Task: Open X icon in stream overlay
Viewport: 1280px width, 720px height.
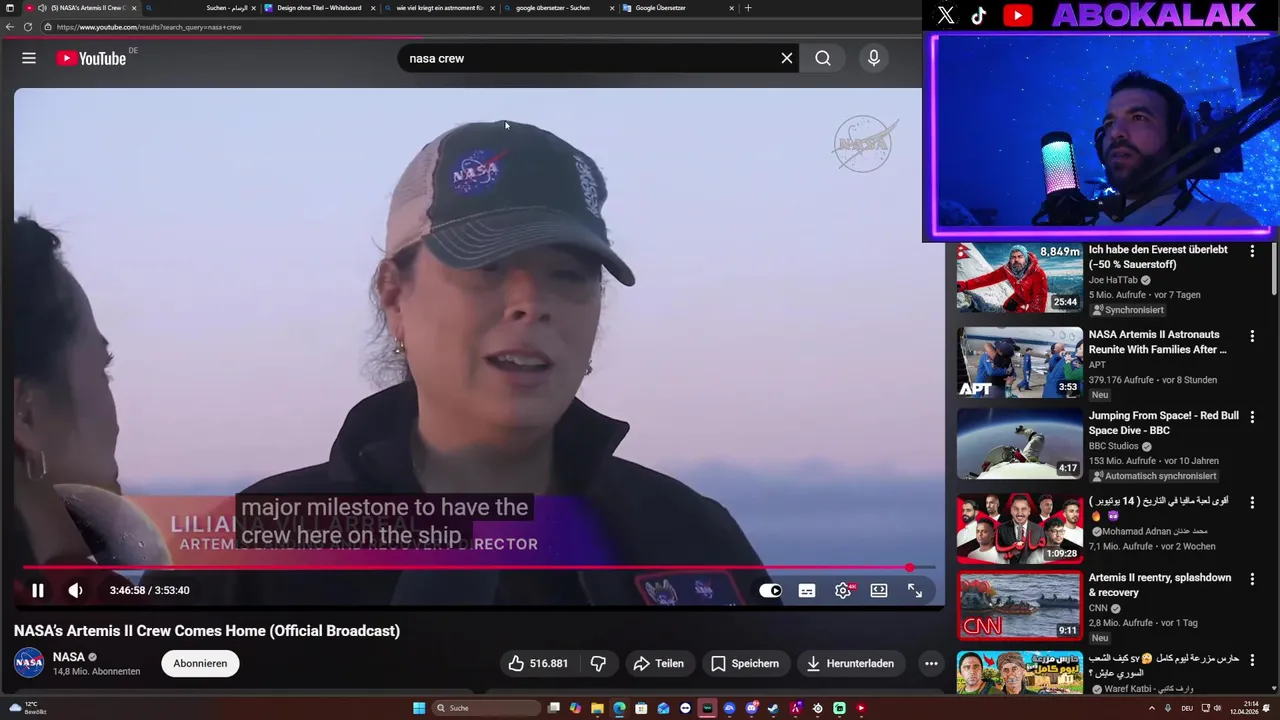Action: (x=946, y=15)
